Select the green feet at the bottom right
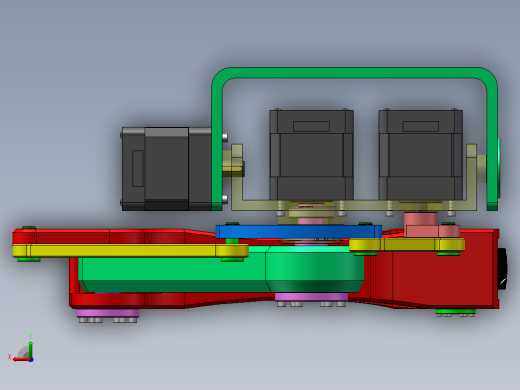The image size is (520, 390). coord(455,312)
